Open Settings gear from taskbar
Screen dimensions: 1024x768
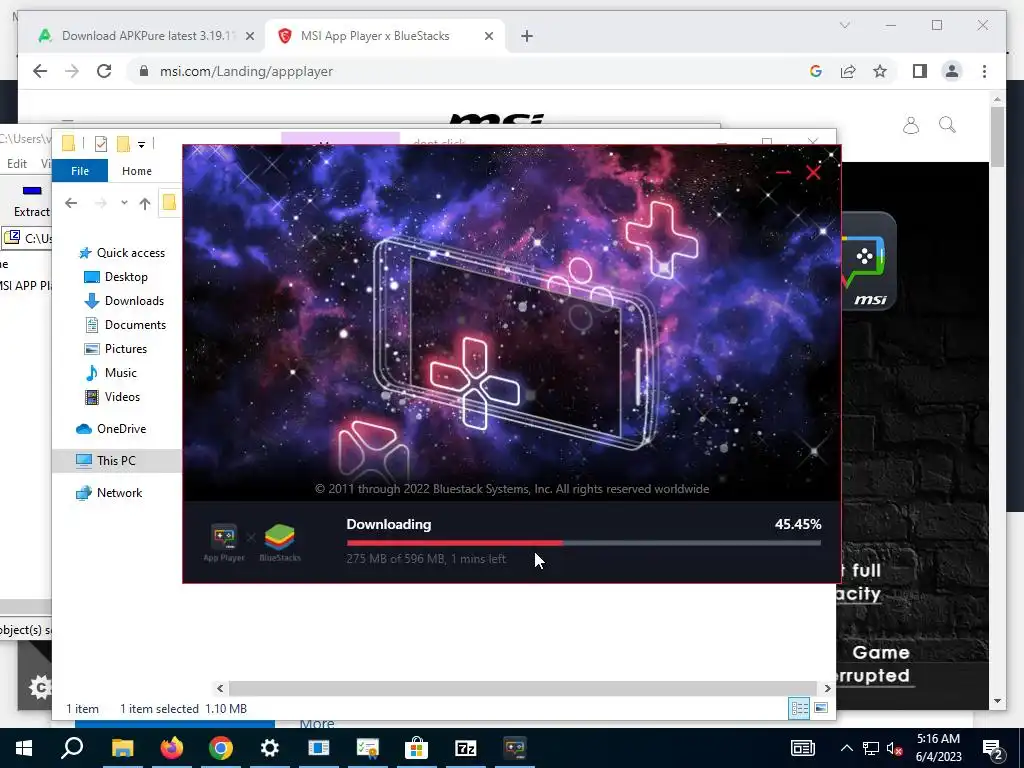point(270,748)
